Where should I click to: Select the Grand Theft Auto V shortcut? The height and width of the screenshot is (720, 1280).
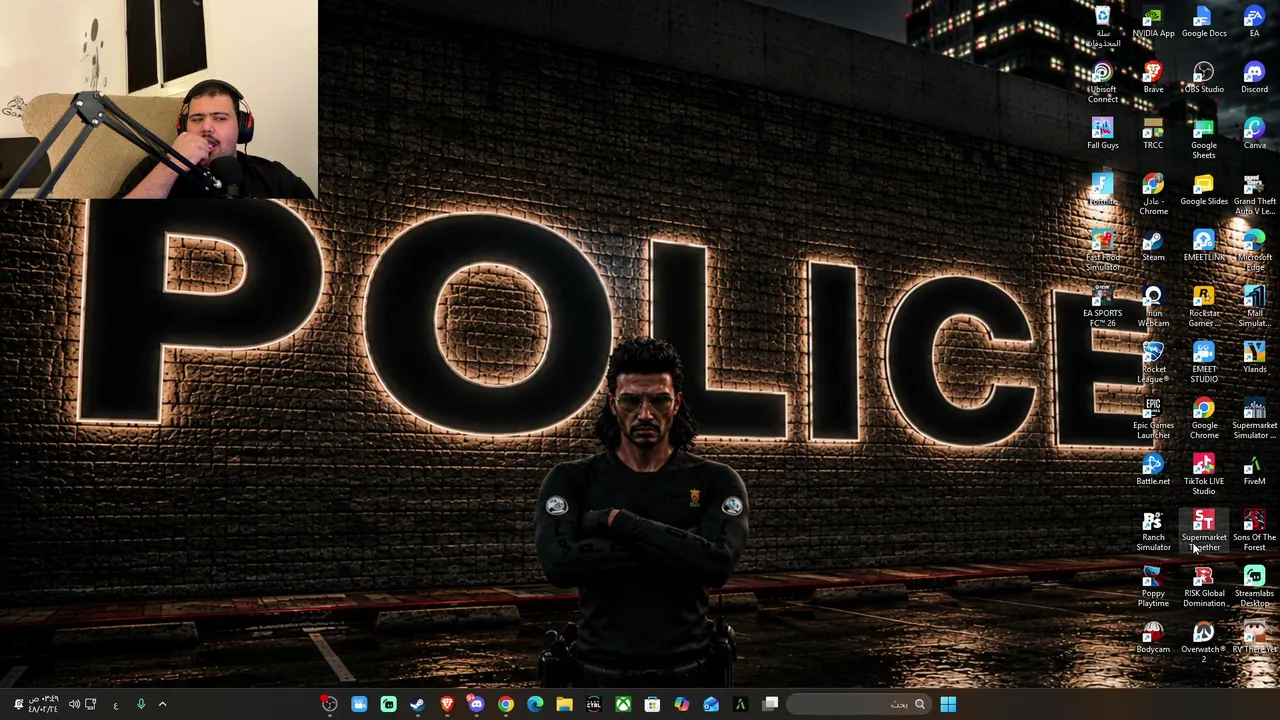(x=1254, y=194)
